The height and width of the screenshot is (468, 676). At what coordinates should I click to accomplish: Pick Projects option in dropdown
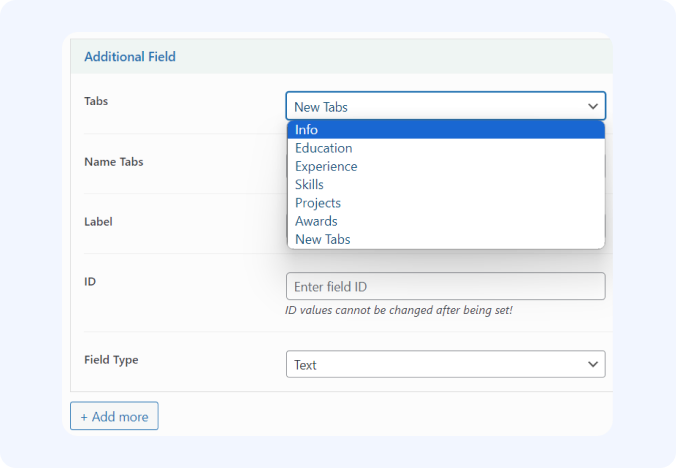pyautogui.click(x=446, y=203)
